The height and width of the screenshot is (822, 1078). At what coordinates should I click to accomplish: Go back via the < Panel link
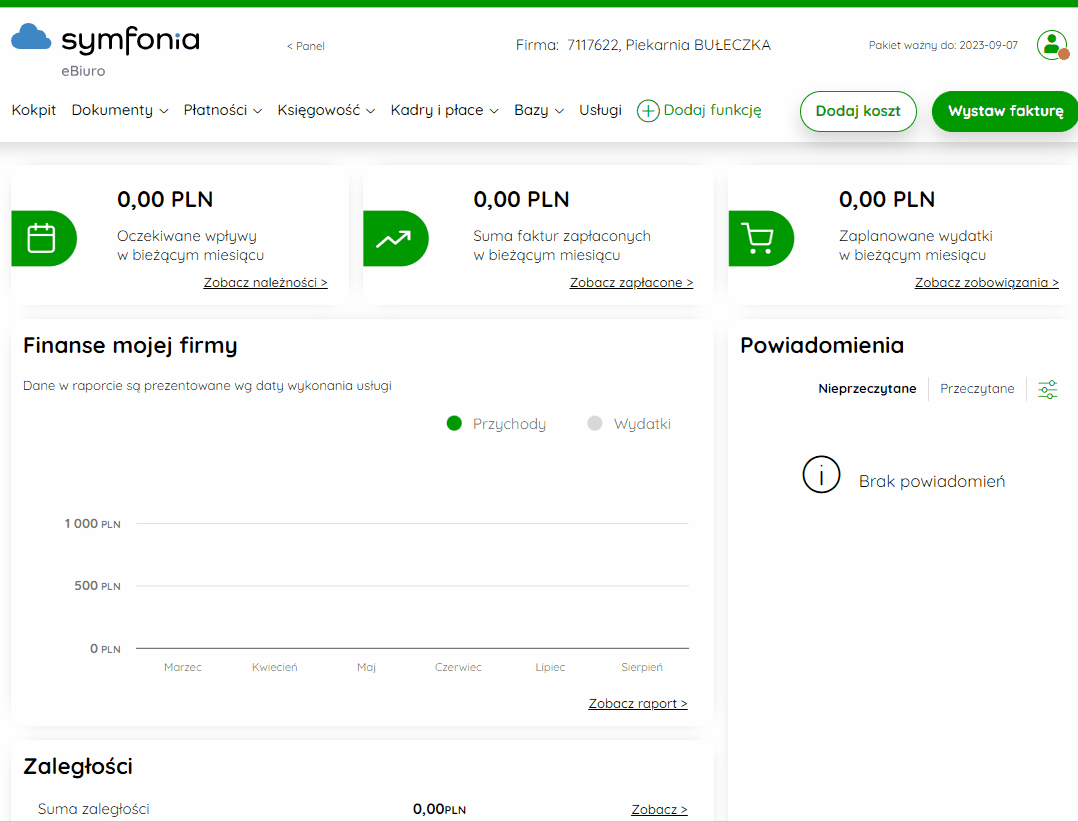coord(306,46)
